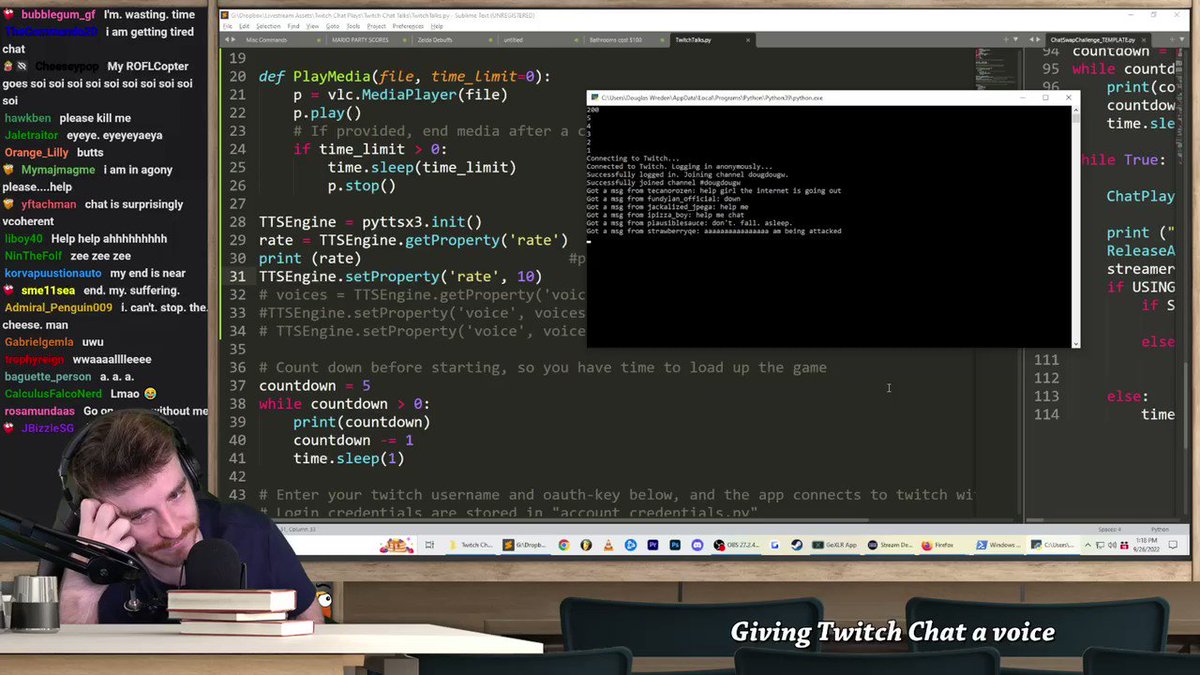The height and width of the screenshot is (675, 1200).
Task: Open the Twitch Ch... folder taskbar item
Action: (470, 545)
